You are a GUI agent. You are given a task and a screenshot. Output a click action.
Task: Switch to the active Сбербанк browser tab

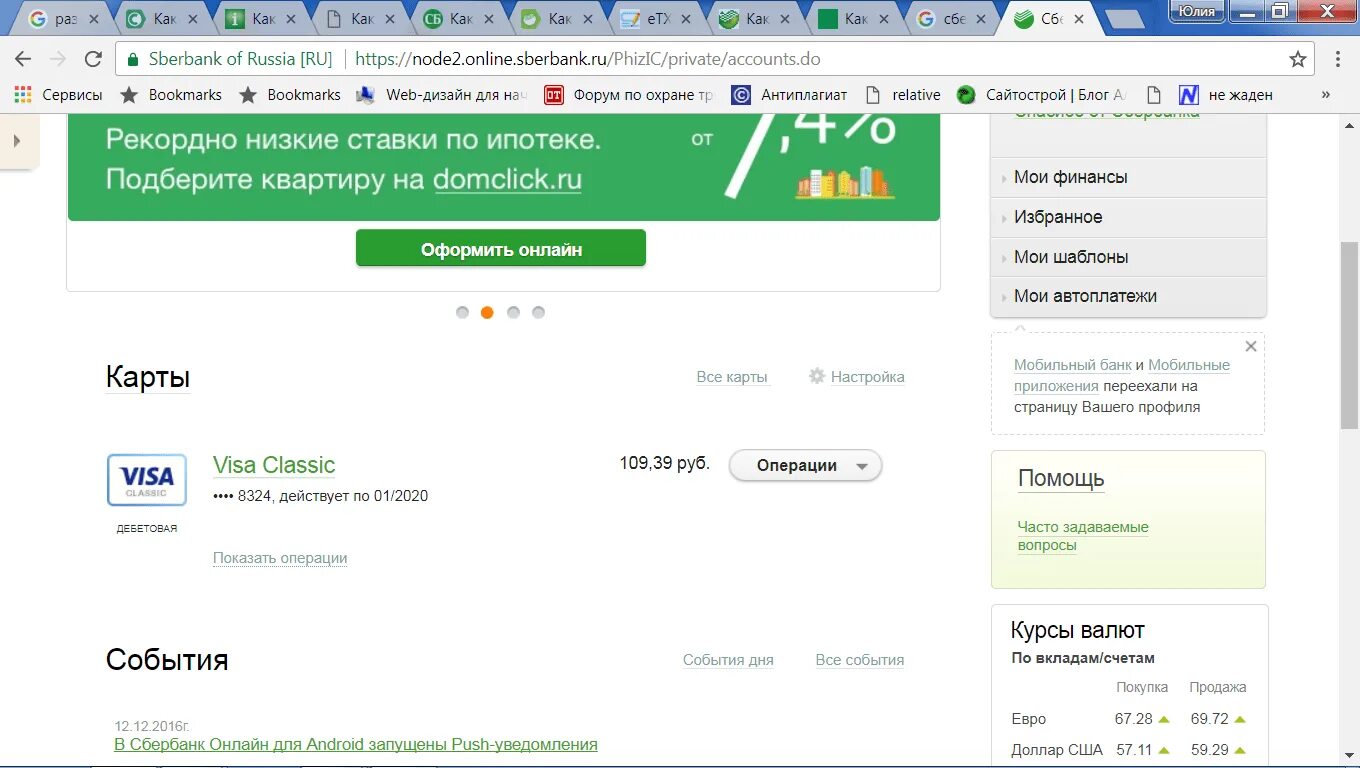1050,19
